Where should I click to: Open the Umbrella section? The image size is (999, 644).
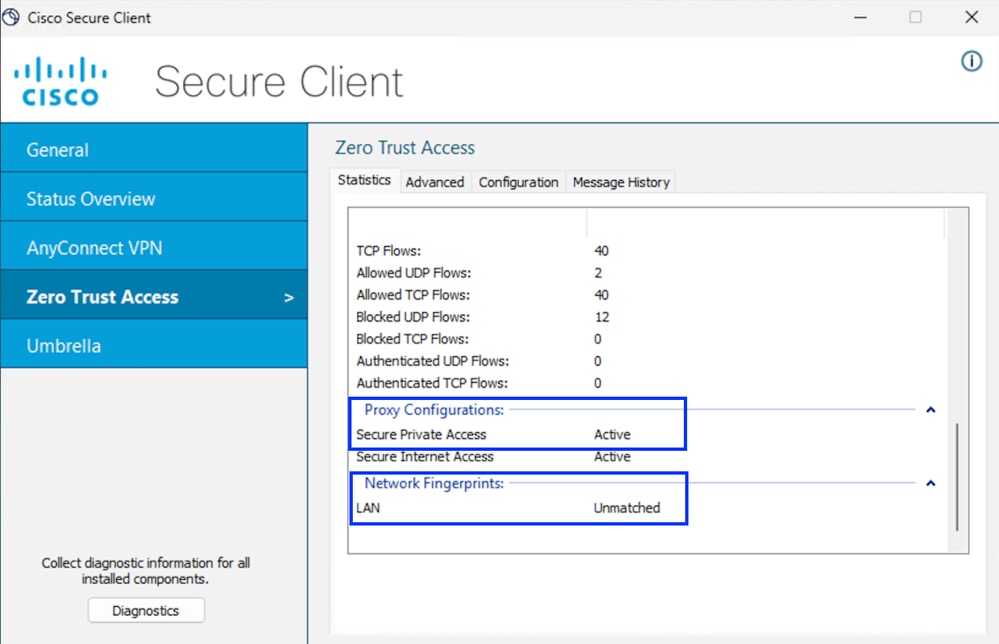pos(154,345)
